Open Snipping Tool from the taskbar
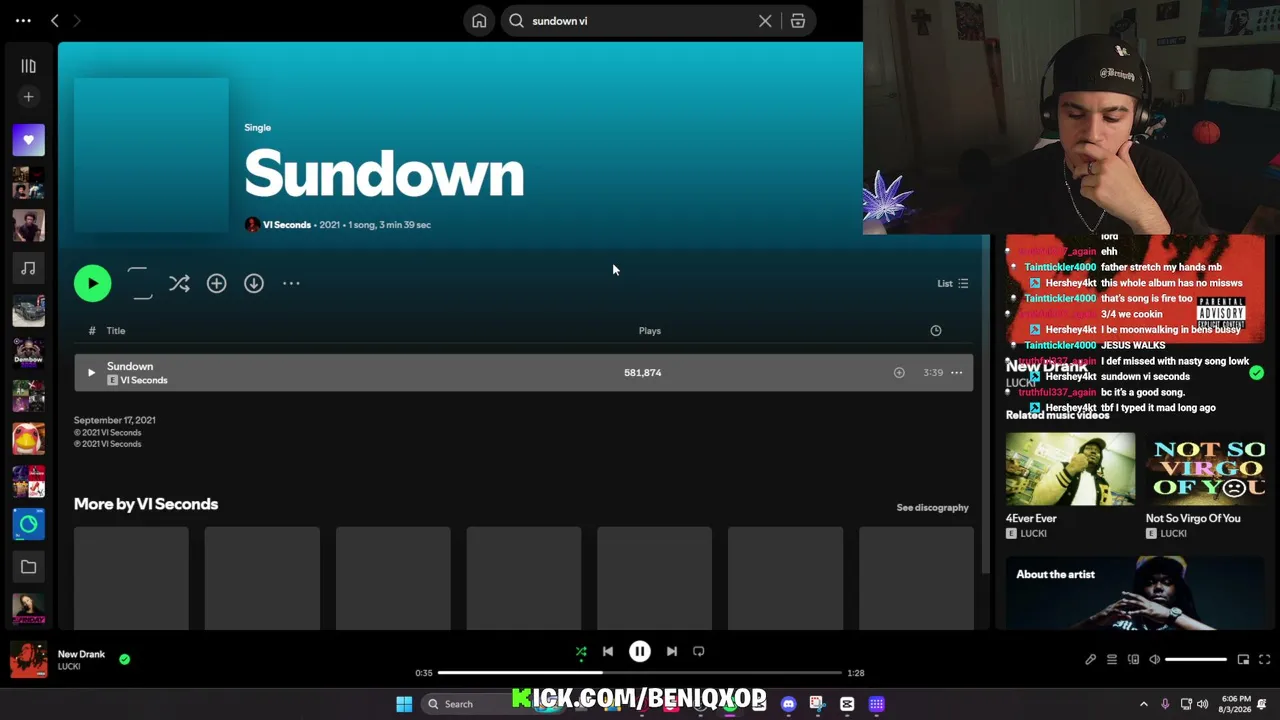The height and width of the screenshot is (720, 1280). pos(817,704)
